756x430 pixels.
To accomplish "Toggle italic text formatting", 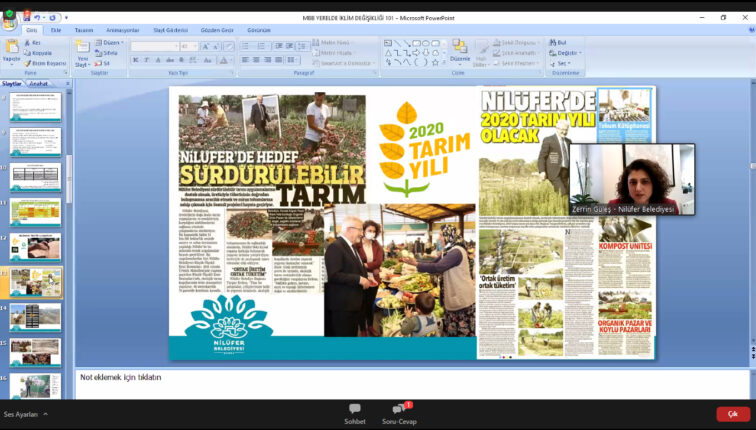I will [x=146, y=60].
